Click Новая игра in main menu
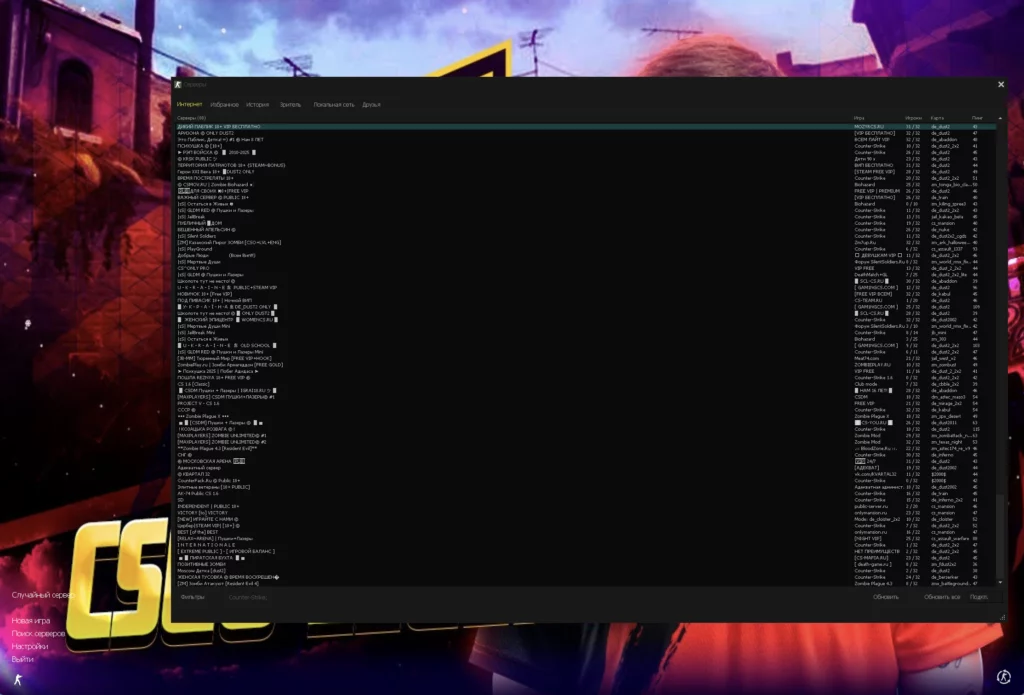 31,621
